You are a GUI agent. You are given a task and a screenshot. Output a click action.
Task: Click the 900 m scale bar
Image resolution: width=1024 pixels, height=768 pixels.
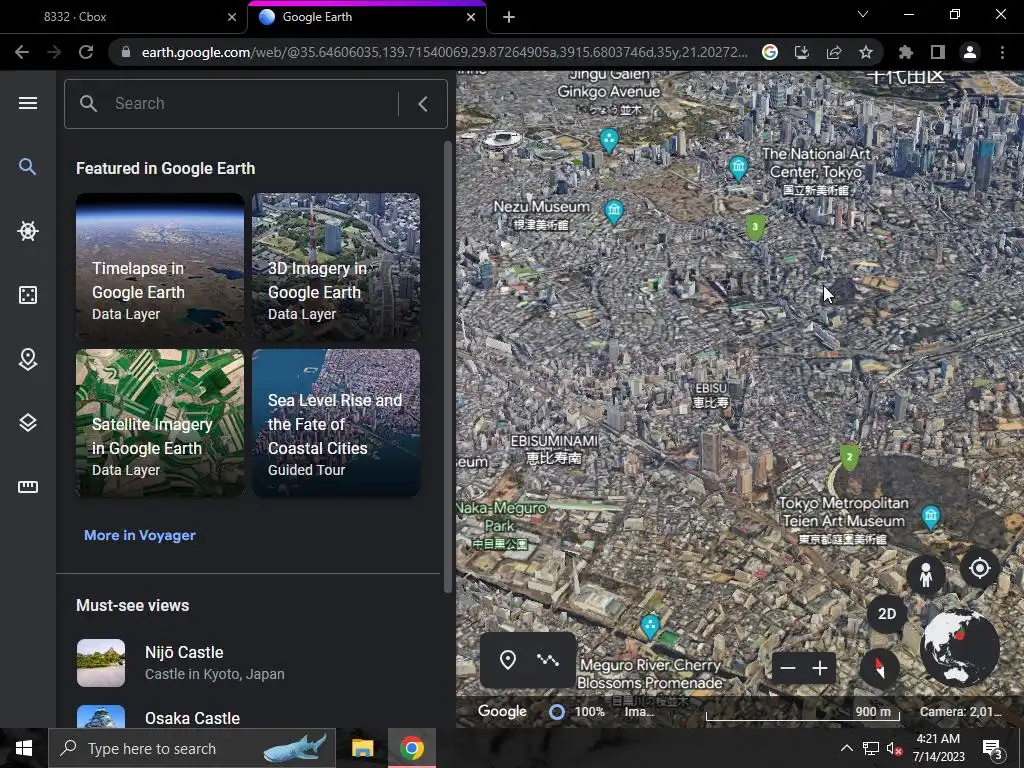coord(803,712)
